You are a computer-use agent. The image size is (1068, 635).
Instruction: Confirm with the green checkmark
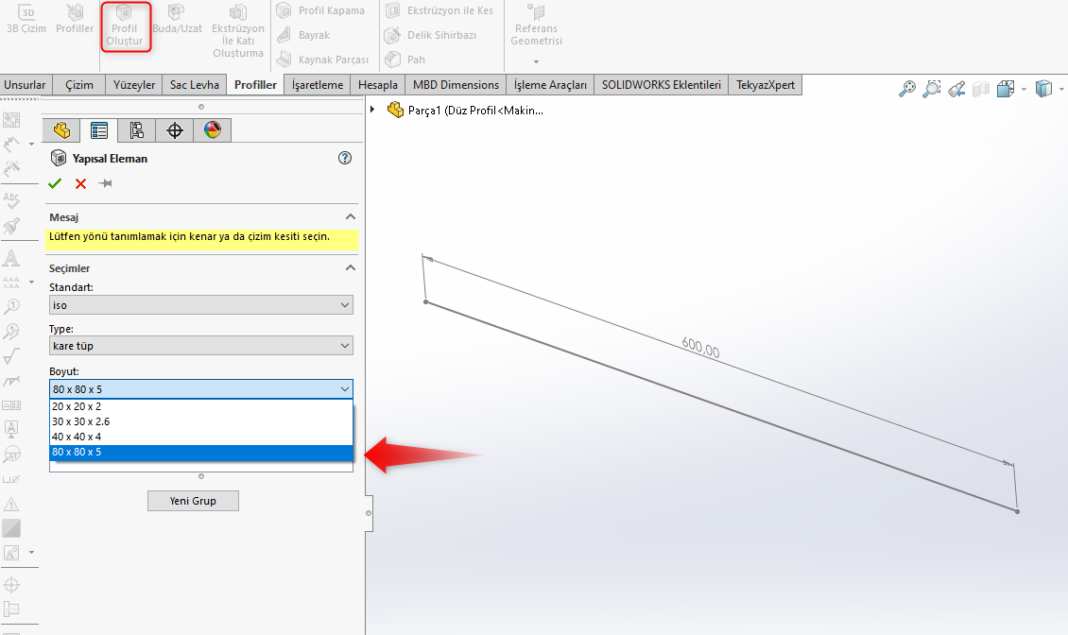pos(55,184)
